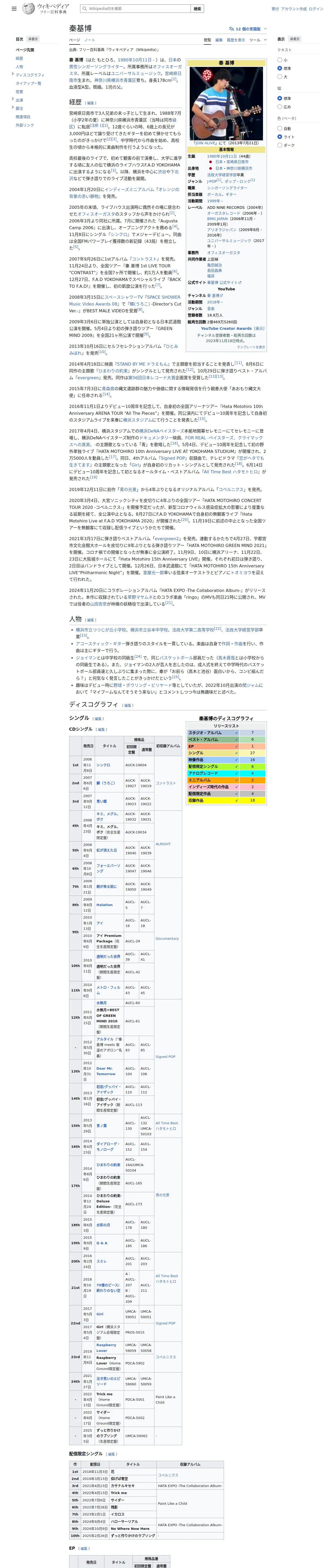Click the arrow icon beside 映像作品
The image size is (336, 1568).
coord(237,760)
